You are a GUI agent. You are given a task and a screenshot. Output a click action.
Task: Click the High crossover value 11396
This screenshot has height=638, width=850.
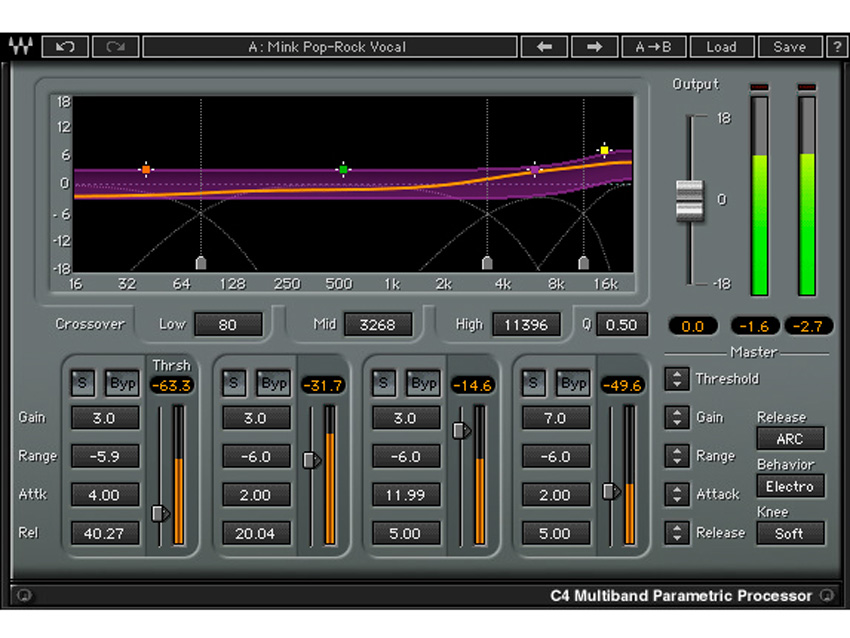click(526, 325)
